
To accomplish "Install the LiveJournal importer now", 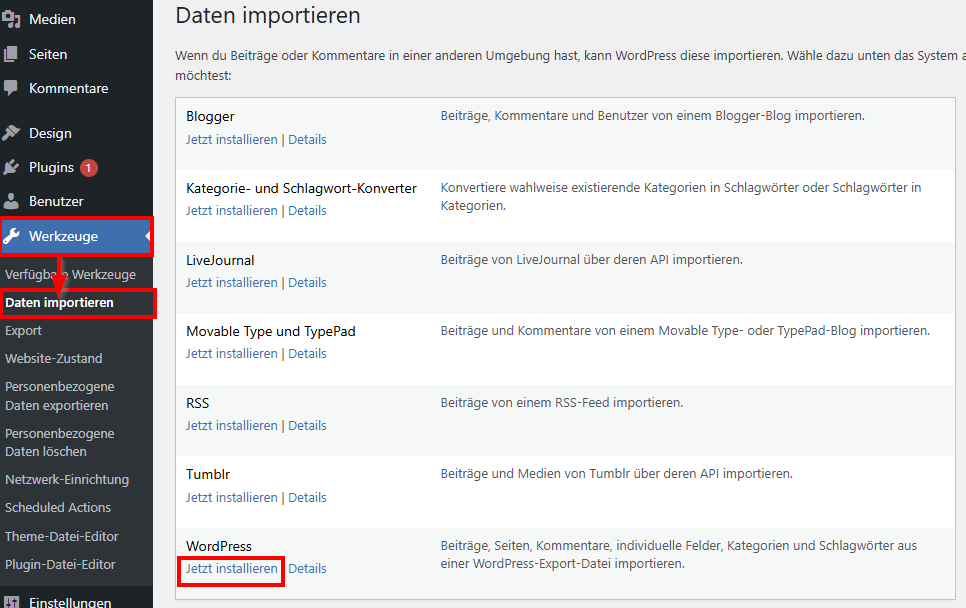I will click(232, 283).
